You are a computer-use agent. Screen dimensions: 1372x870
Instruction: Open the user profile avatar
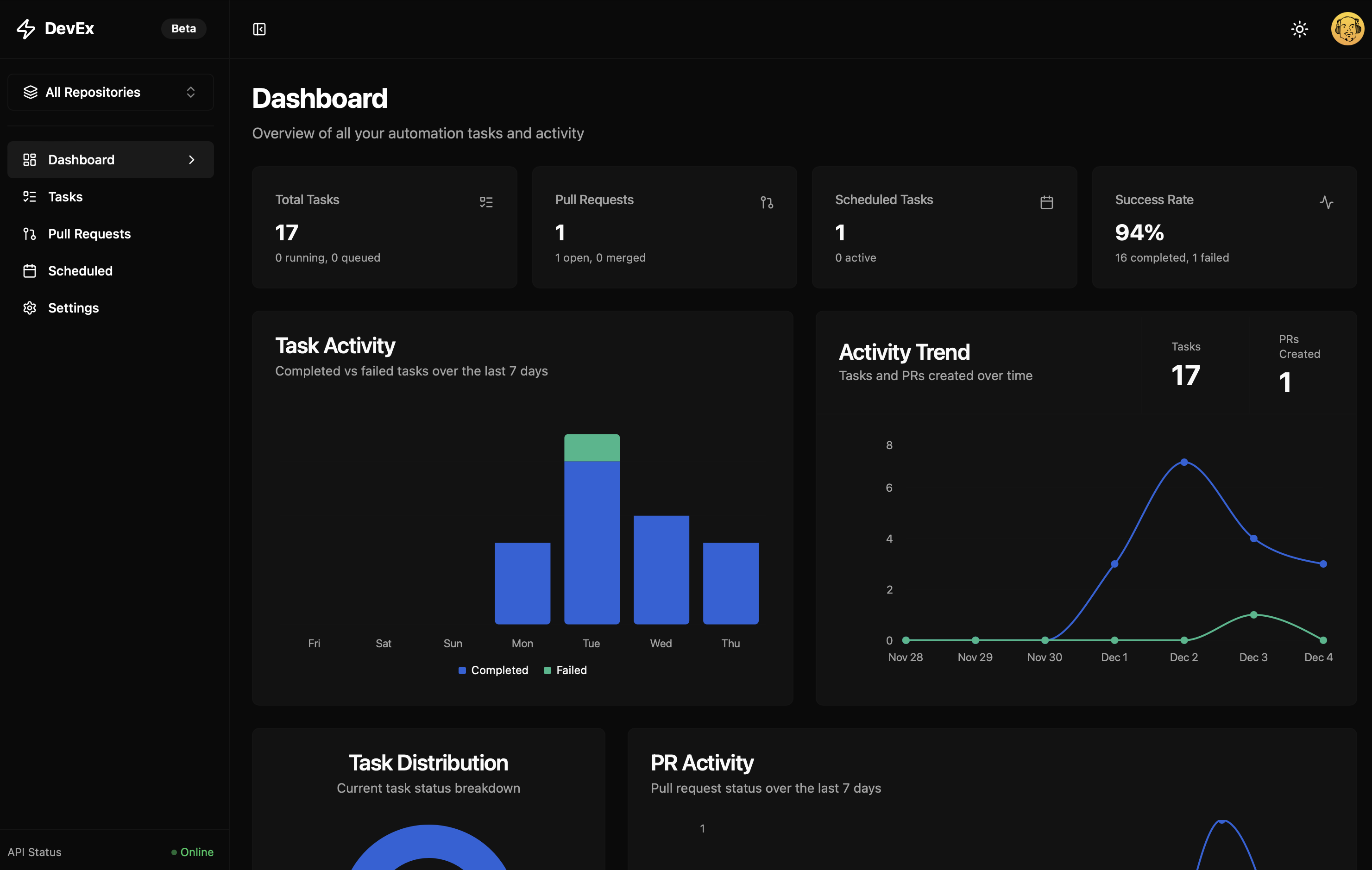1347,28
